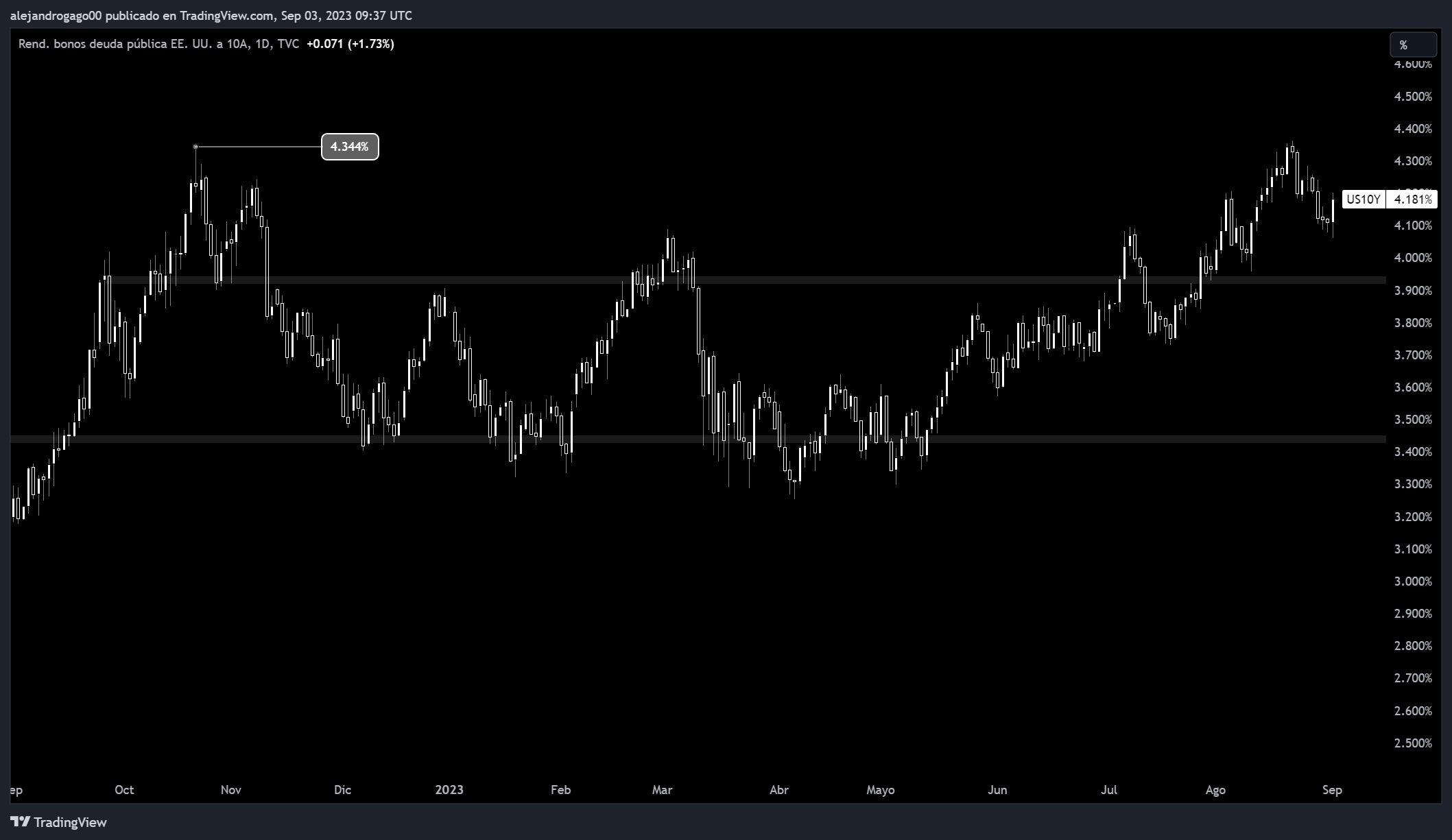Click the 'Nov' label on time axis

tap(231, 790)
